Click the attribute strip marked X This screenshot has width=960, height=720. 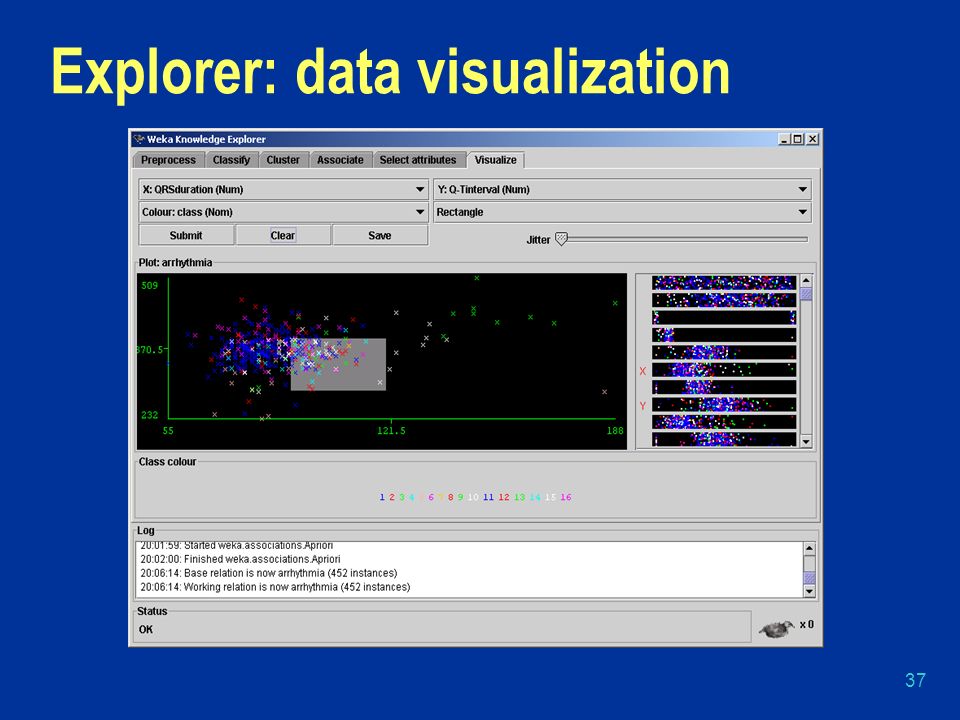pyautogui.click(x=724, y=370)
